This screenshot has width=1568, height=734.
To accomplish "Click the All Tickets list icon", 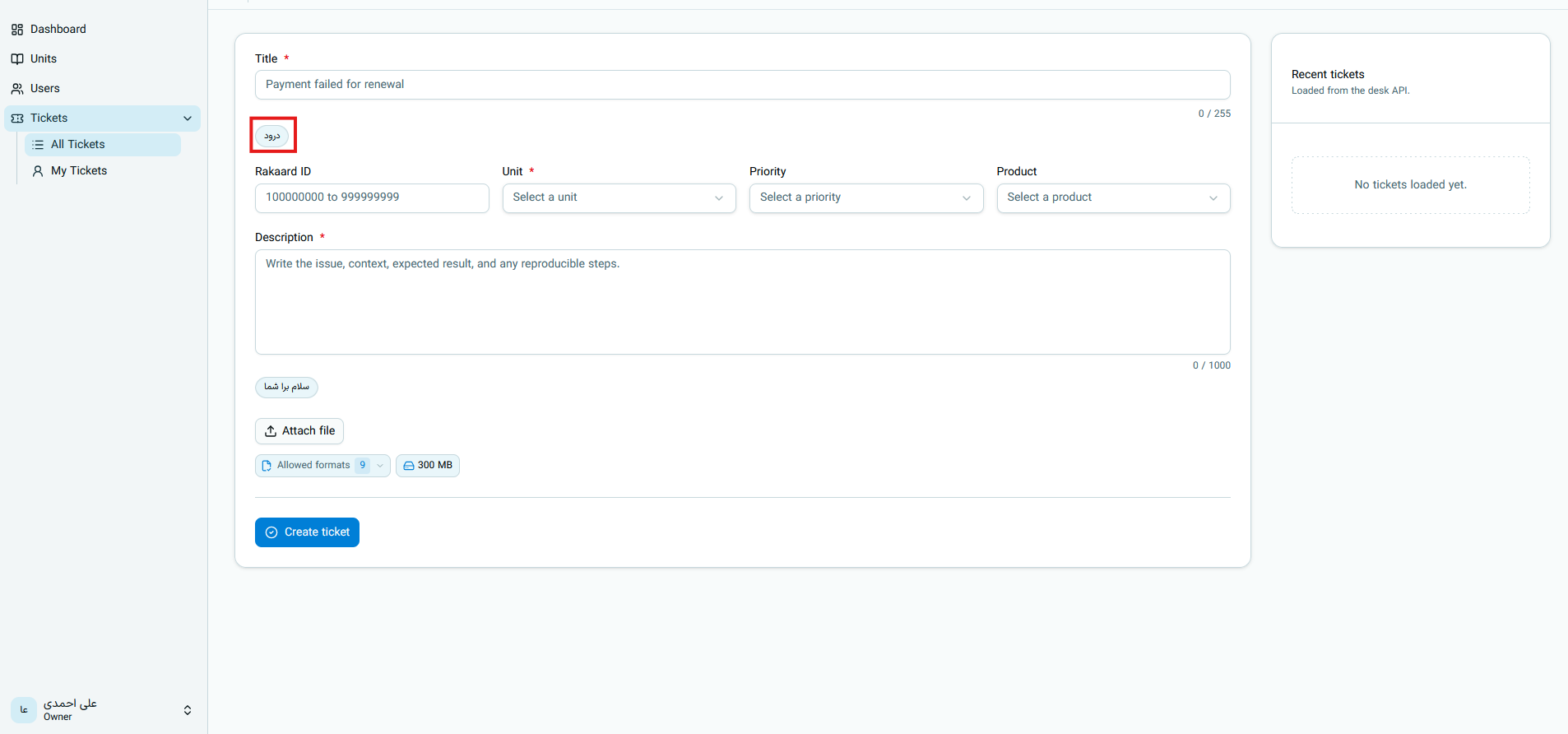I will pos(38,145).
